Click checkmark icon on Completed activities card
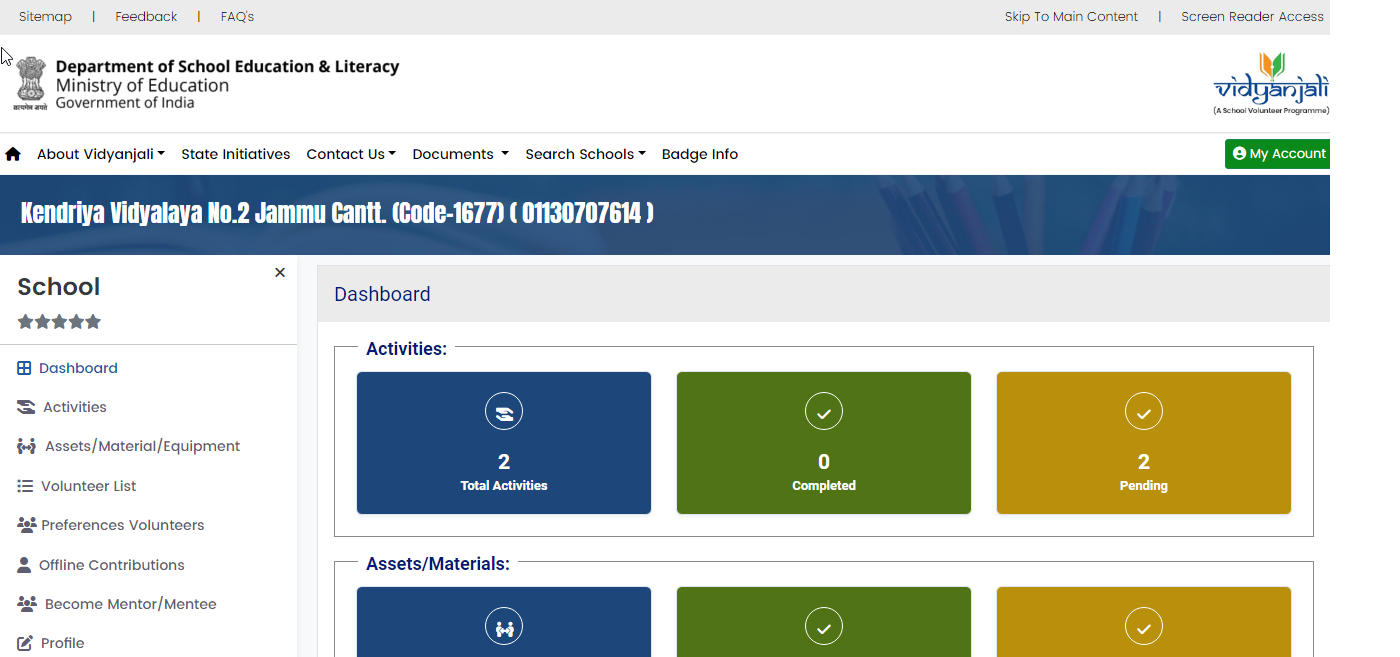Viewport: 1400px width, 657px height. coord(824,411)
